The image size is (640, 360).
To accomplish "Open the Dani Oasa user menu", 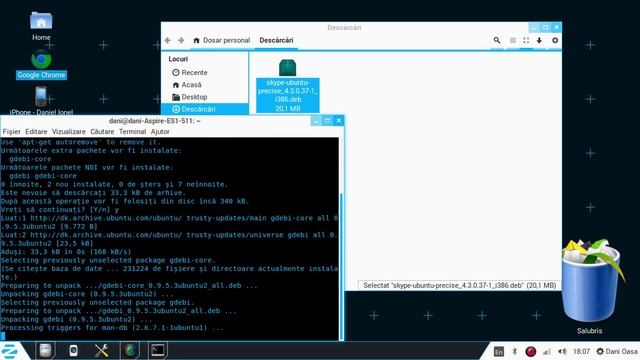I will [x=617, y=351].
